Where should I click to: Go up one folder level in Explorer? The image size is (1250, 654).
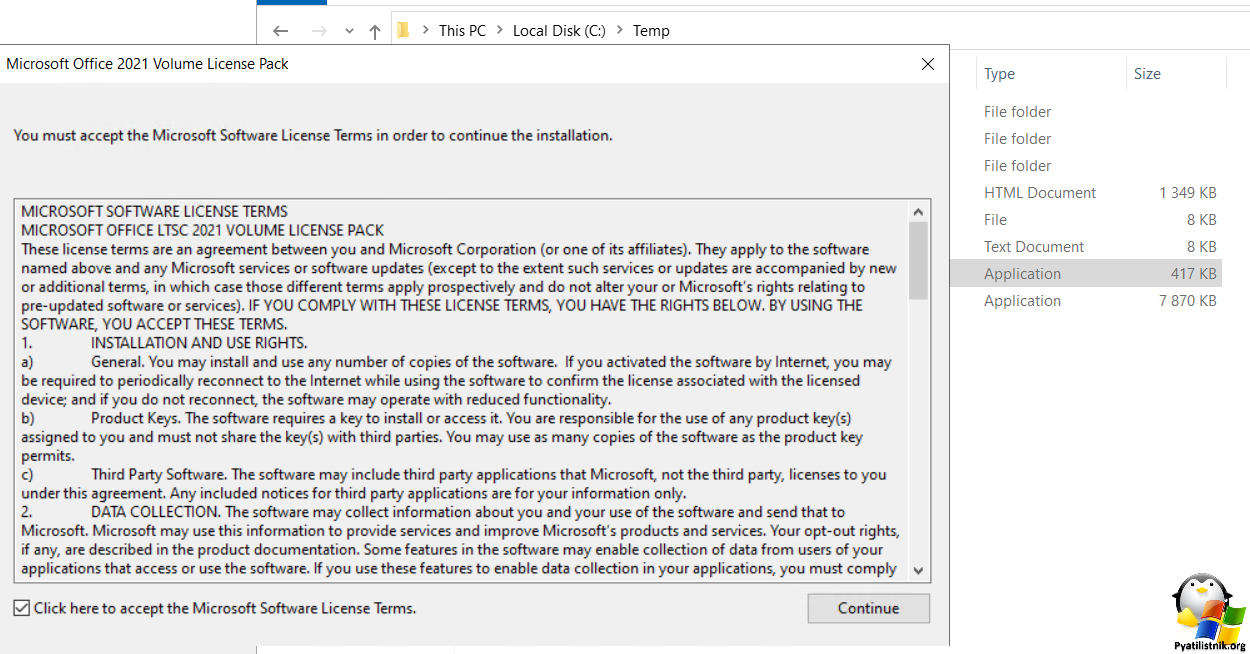[375, 31]
